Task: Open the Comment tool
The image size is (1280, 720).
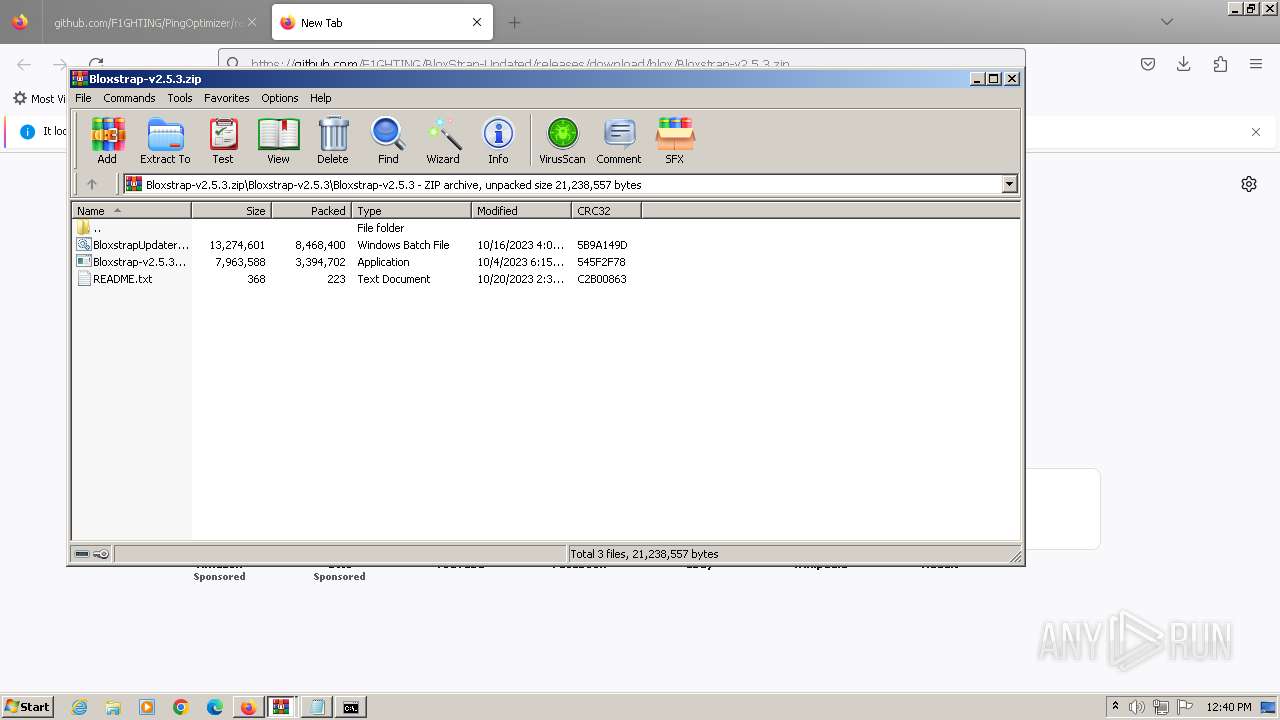Action: pyautogui.click(x=619, y=140)
